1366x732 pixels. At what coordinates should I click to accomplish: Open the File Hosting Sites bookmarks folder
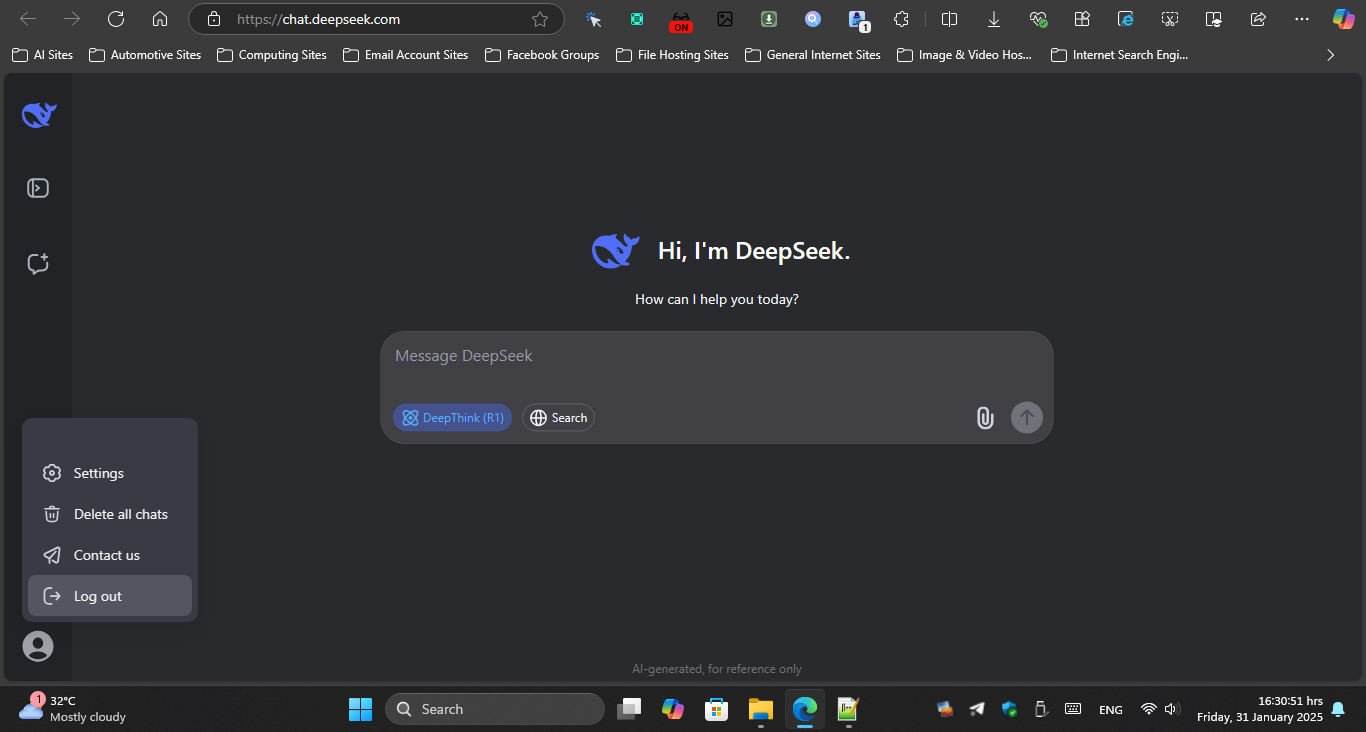[673, 55]
